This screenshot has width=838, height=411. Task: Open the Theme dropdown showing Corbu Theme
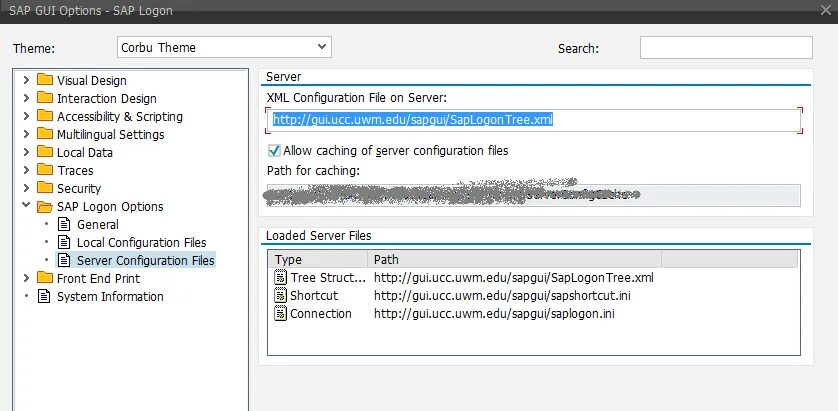[224, 47]
